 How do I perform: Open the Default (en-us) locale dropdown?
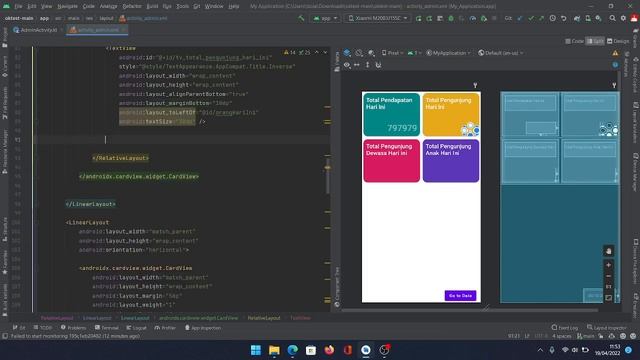pyautogui.click(x=501, y=53)
